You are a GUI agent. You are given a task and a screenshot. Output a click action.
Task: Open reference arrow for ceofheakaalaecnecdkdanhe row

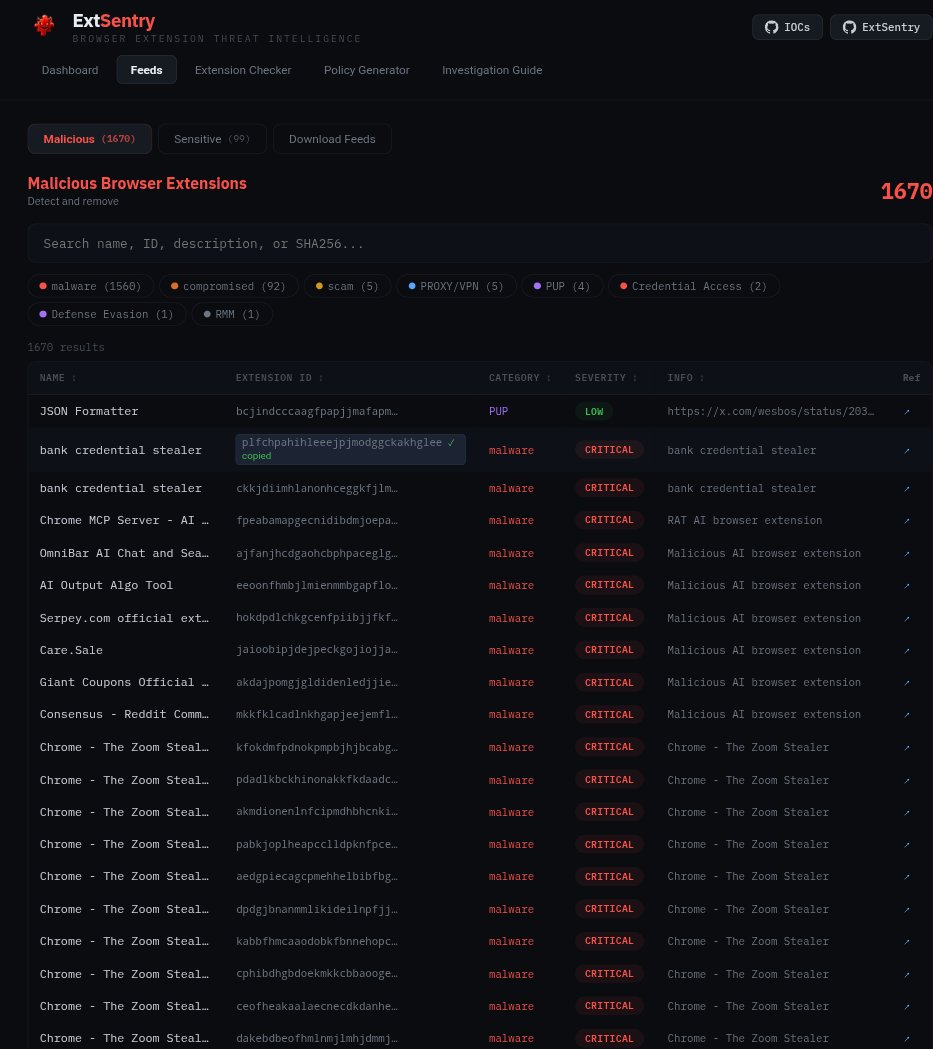click(907, 1006)
